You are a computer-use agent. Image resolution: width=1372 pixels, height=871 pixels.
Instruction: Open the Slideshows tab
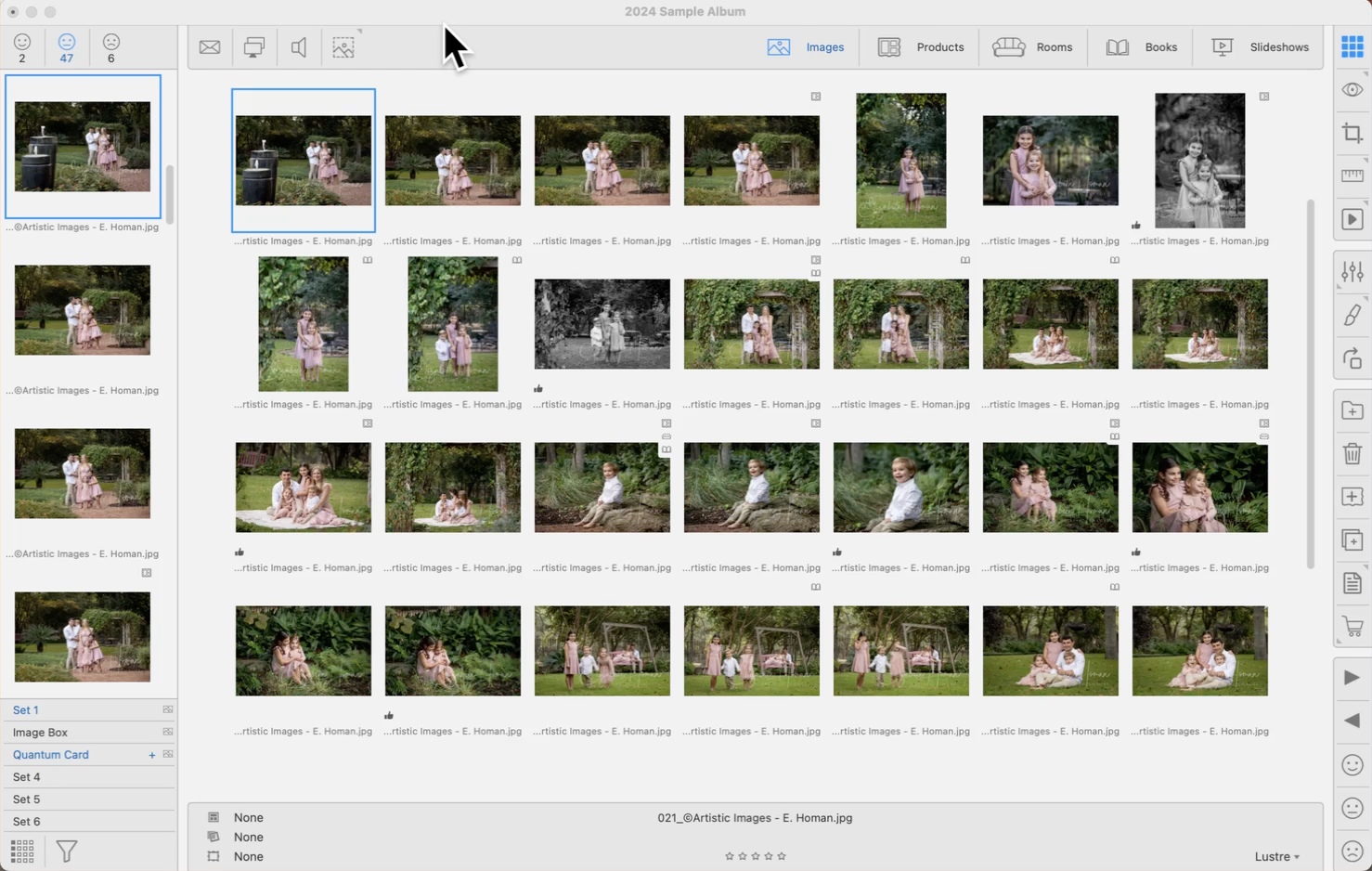[x=1261, y=47]
